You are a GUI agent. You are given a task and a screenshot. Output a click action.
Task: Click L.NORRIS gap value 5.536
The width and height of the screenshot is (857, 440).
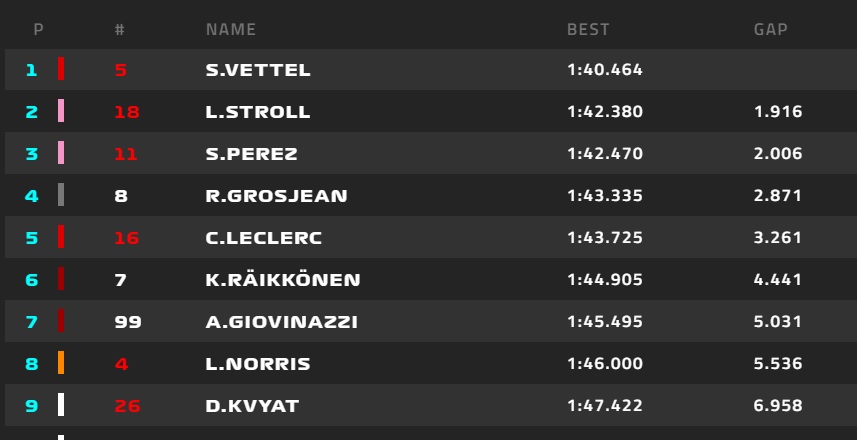[777, 364]
